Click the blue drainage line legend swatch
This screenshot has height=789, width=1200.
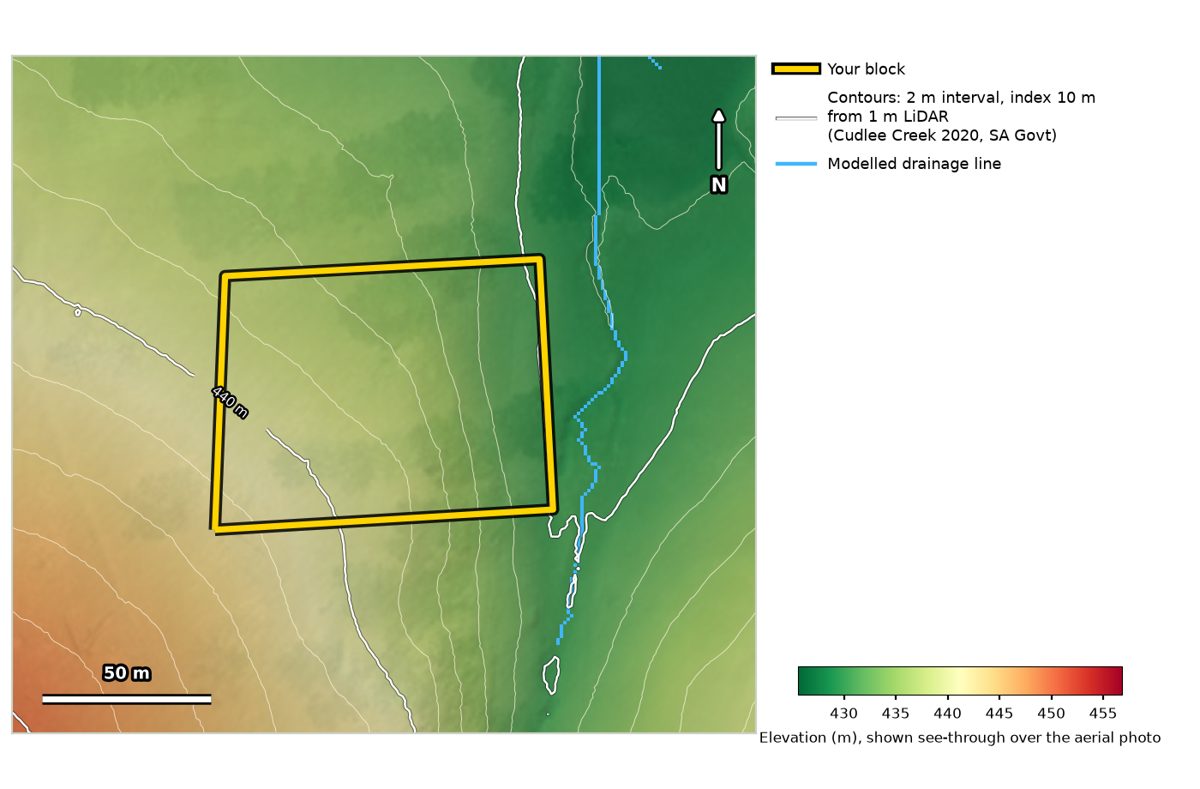(796, 164)
